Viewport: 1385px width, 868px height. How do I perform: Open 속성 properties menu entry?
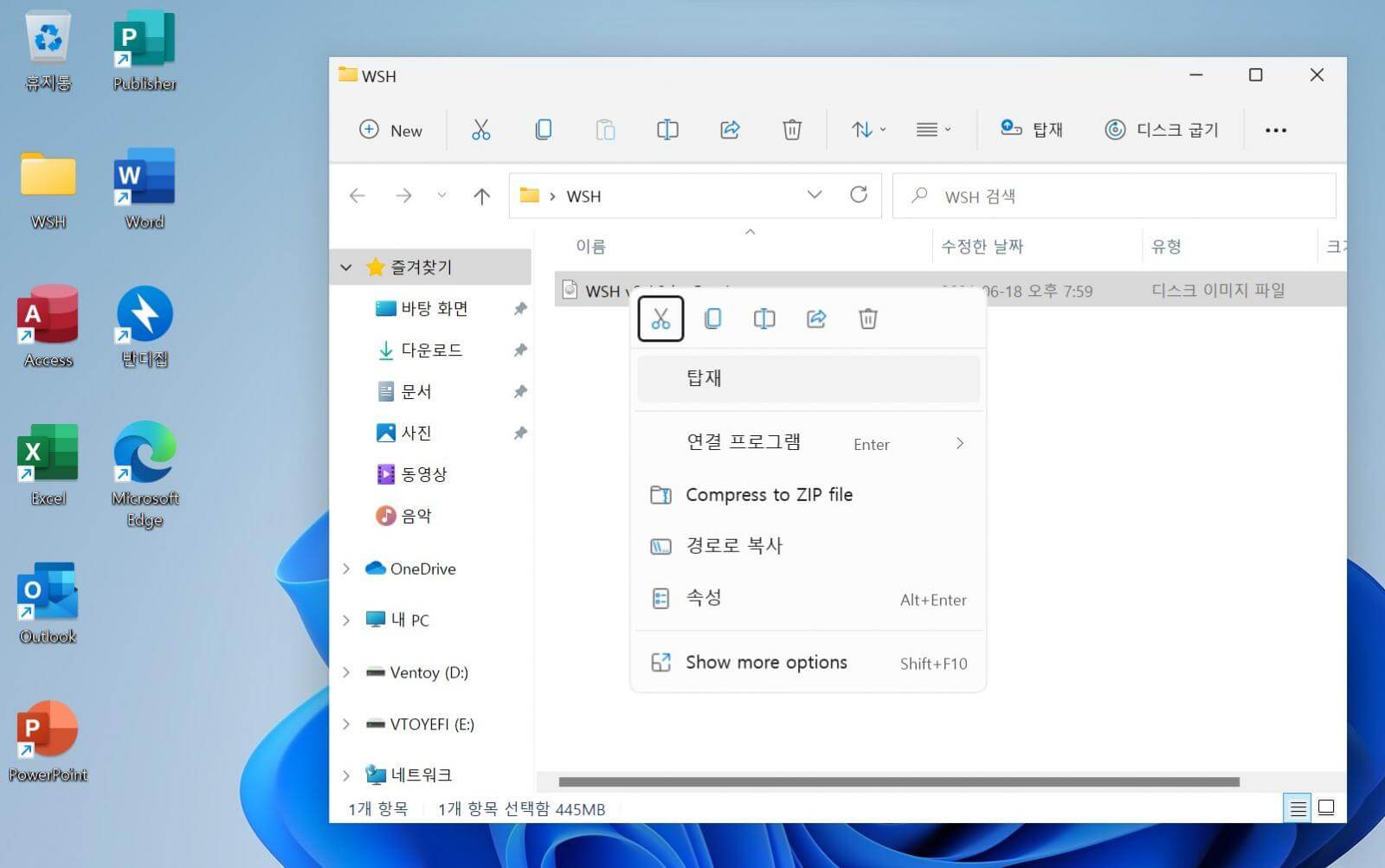[808, 599]
